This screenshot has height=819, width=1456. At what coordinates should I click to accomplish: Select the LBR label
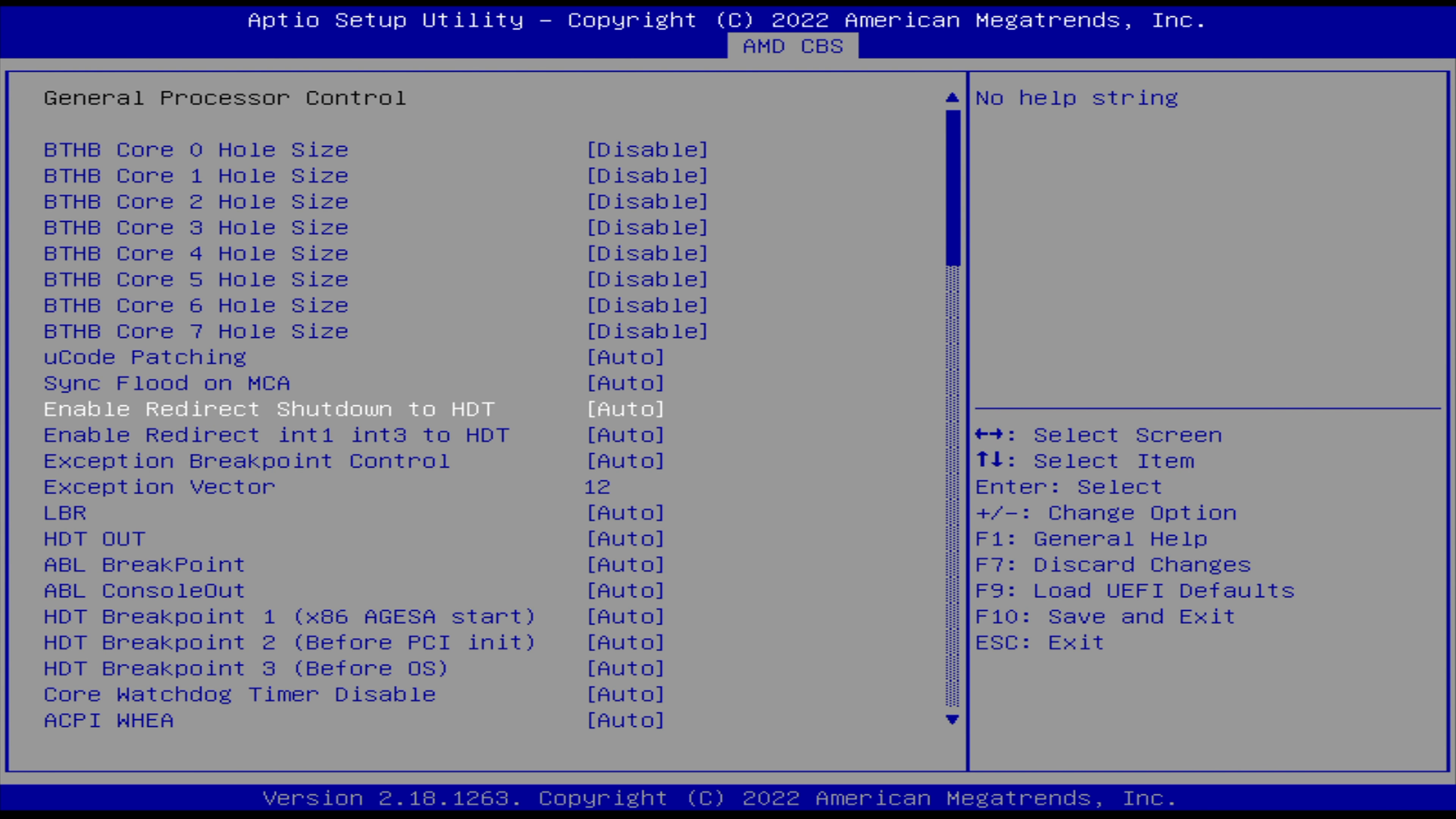click(x=65, y=513)
